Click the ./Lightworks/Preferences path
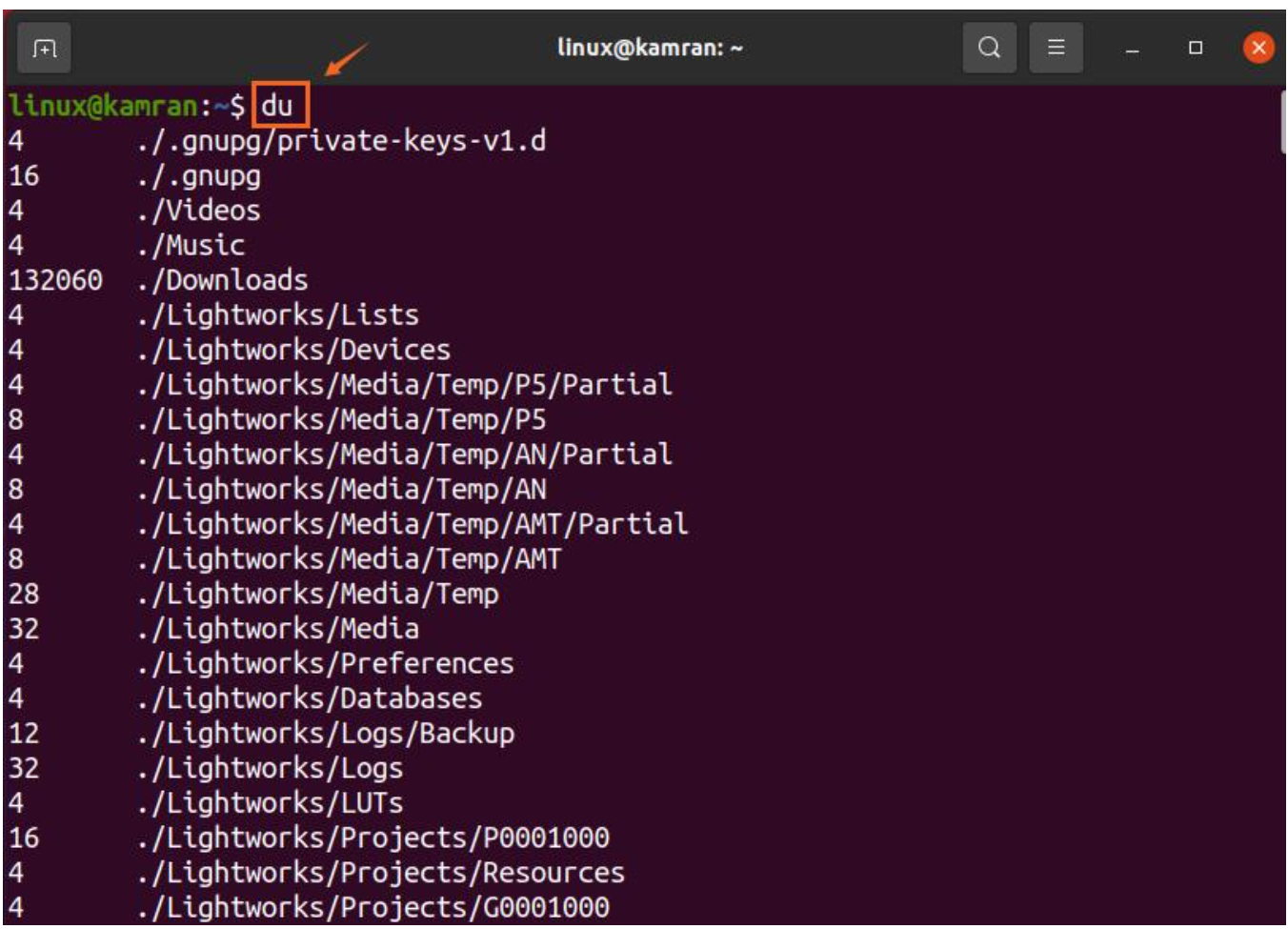Screen dimensions: 1288x929 click(325, 663)
